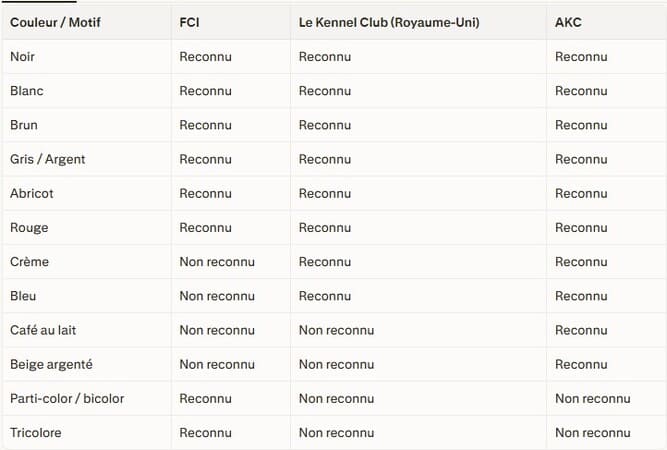Select the "Gris / Argent" cell

coord(48,159)
